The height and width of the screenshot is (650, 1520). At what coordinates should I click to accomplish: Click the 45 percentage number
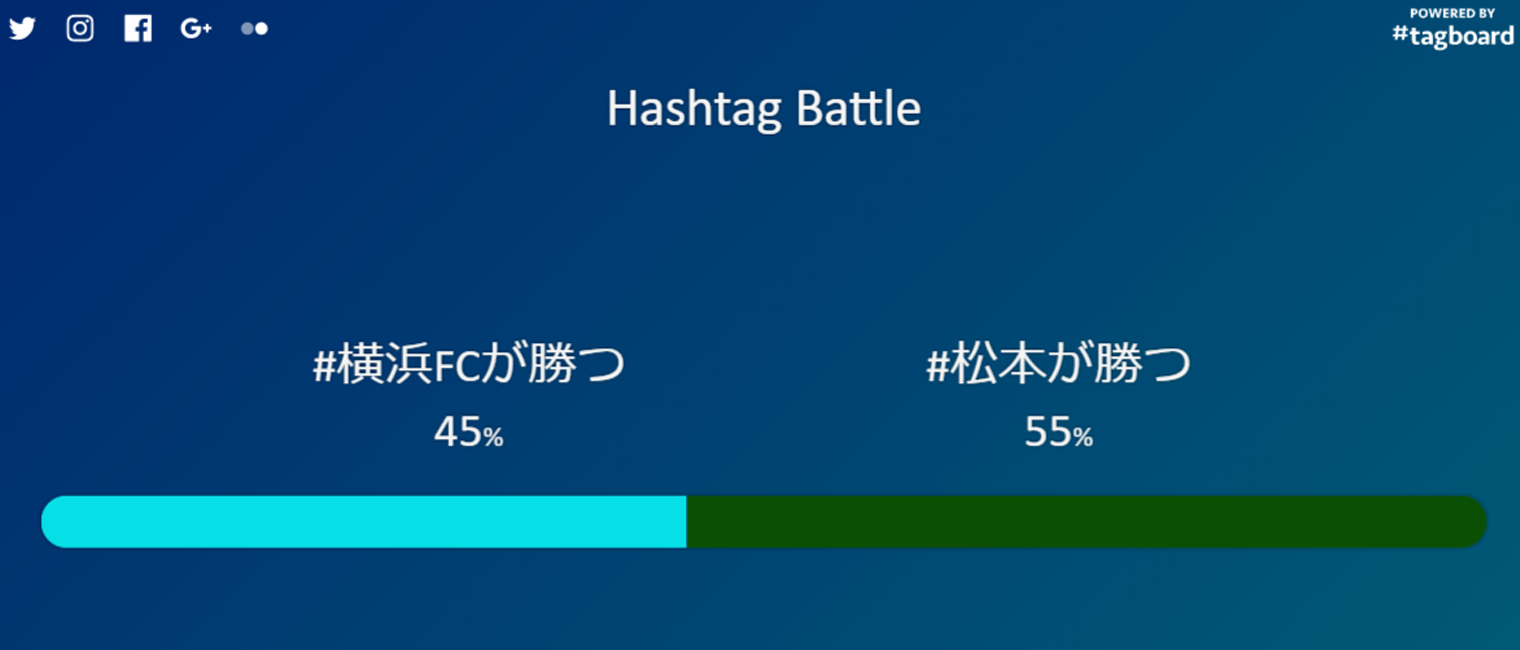point(458,431)
